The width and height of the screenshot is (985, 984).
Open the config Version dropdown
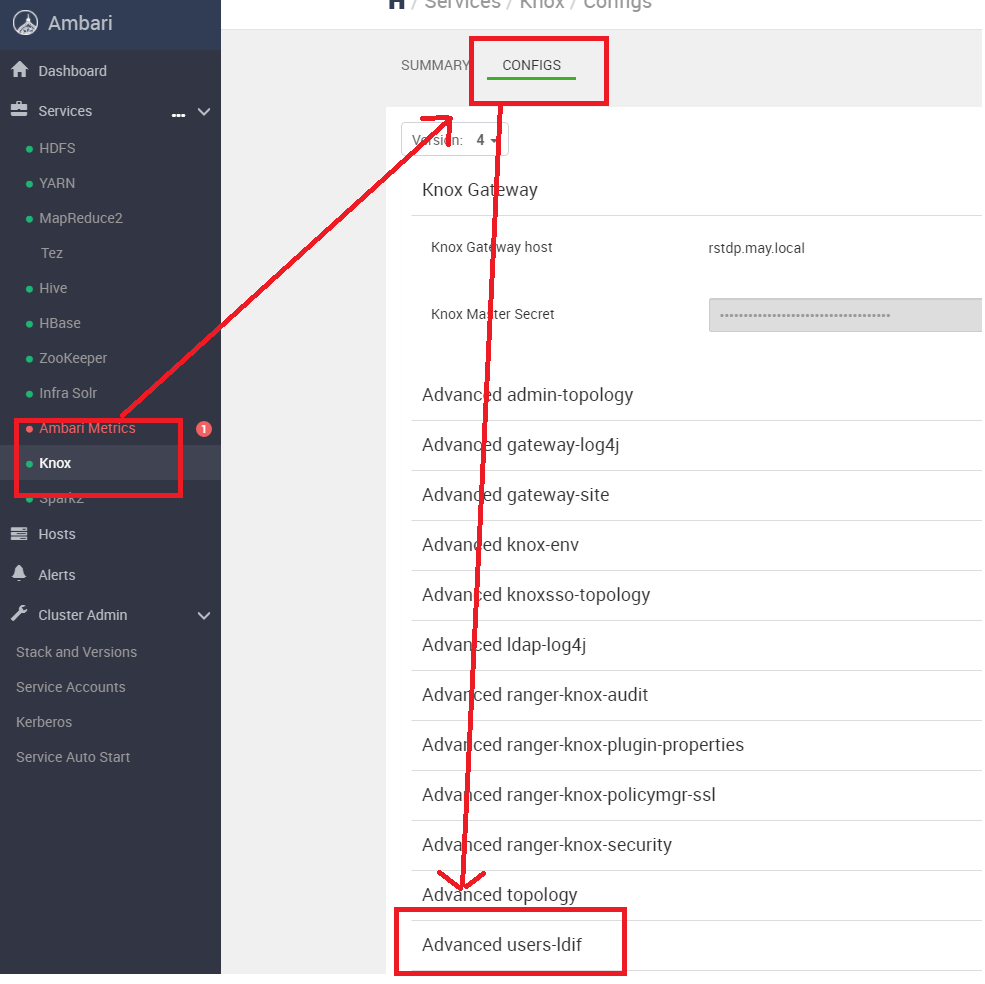(455, 139)
